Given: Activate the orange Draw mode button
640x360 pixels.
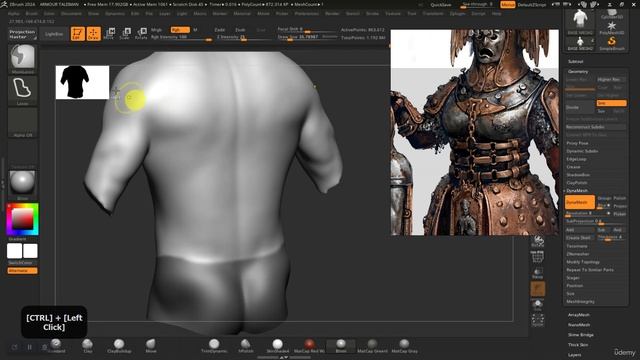Looking at the screenshot, I should (x=93, y=34).
